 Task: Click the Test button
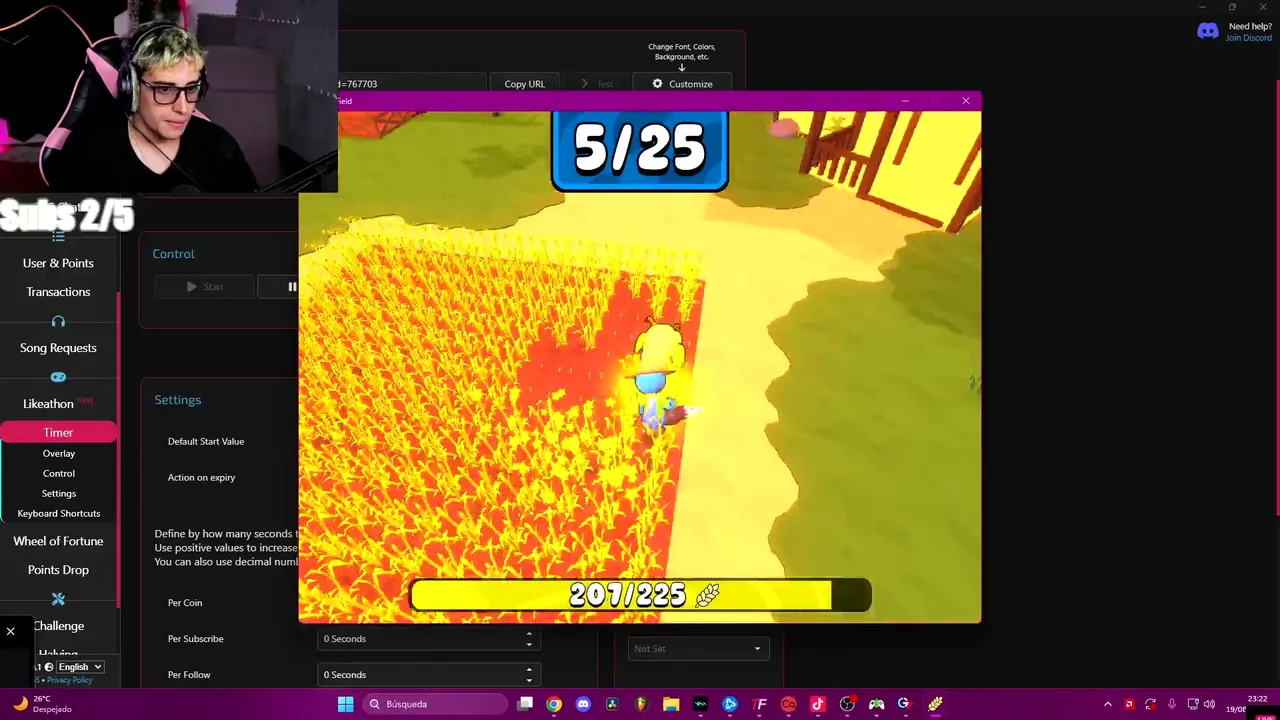(596, 84)
